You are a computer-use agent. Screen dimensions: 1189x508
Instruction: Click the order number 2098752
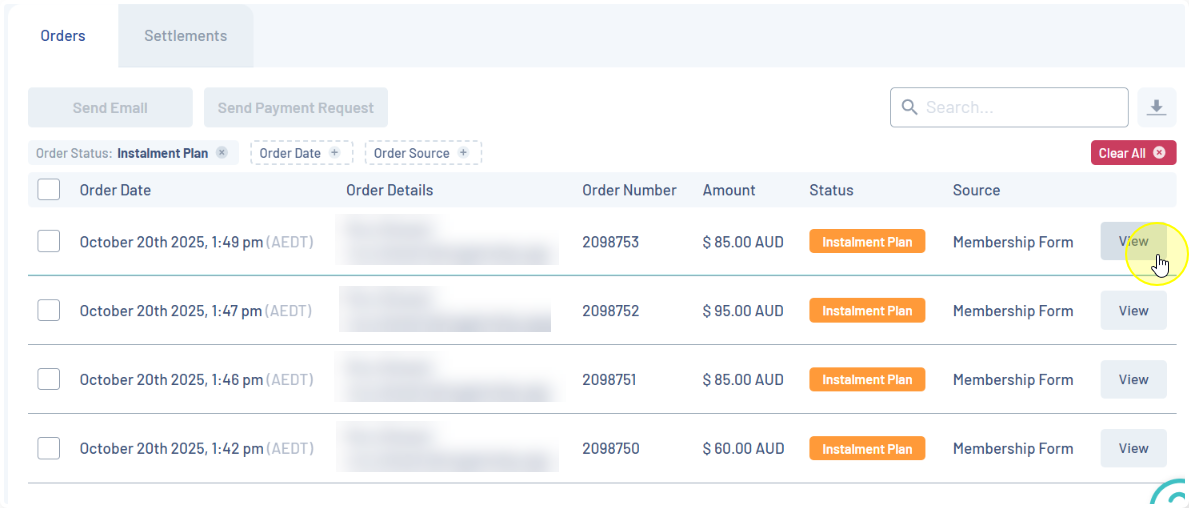(611, 311)
